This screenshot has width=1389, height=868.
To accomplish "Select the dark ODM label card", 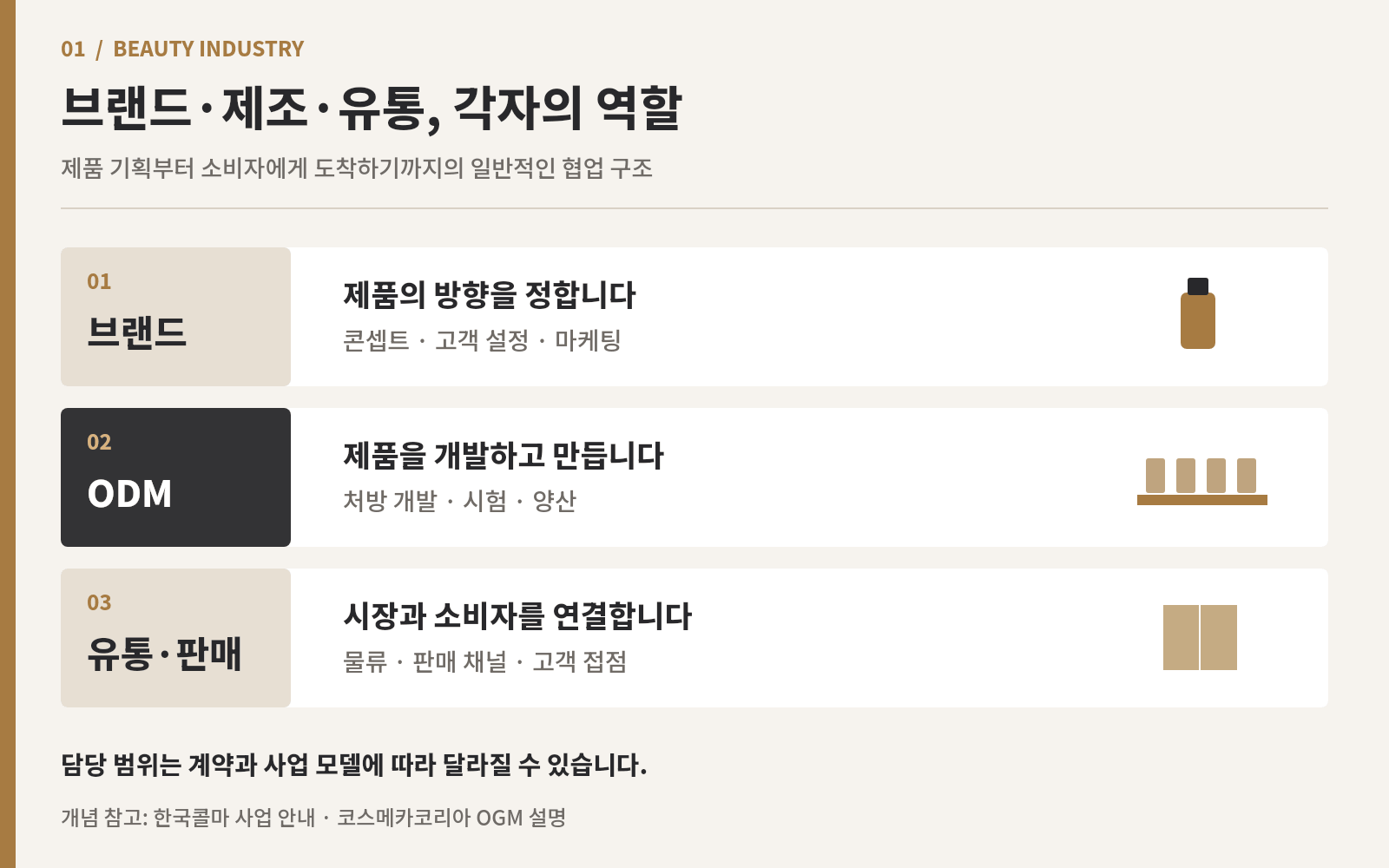I will pos(175,477).
